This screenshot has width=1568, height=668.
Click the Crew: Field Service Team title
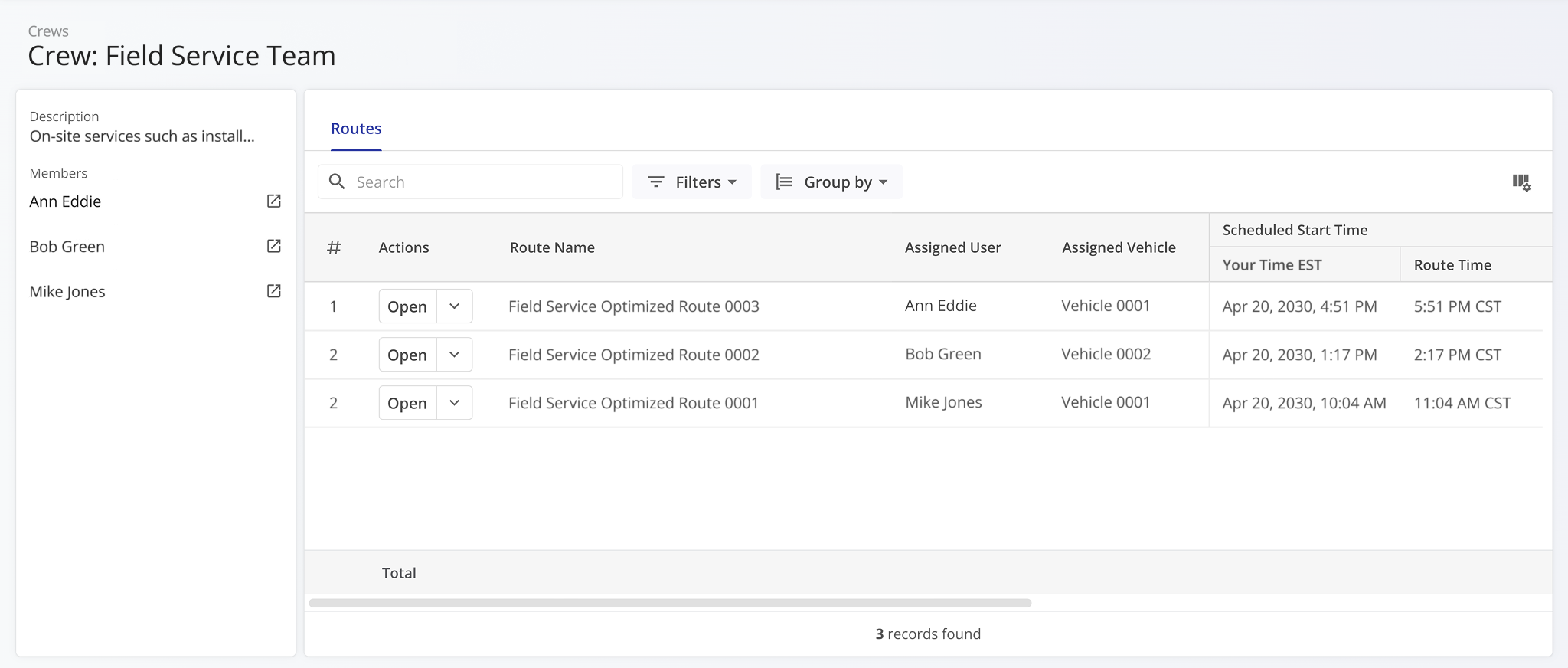(x=181, y=56)
